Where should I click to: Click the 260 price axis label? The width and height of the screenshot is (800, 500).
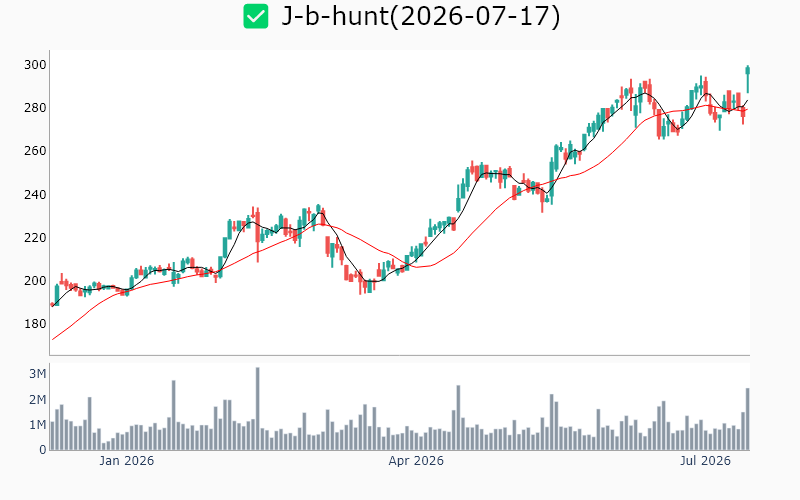(35, 151)
